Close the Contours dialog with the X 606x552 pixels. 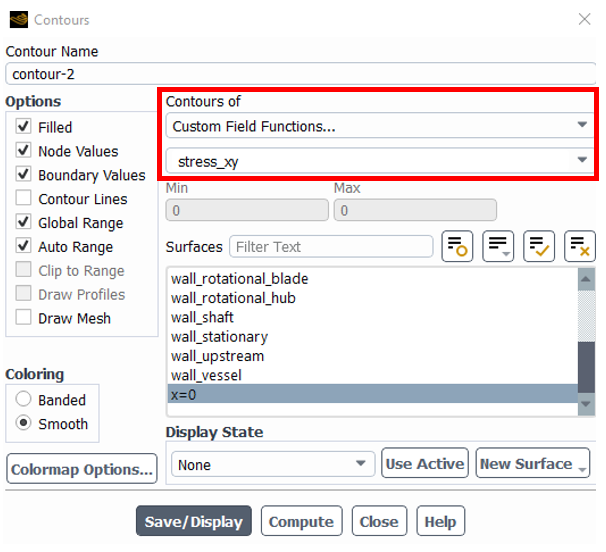click(x=584, y=19)
